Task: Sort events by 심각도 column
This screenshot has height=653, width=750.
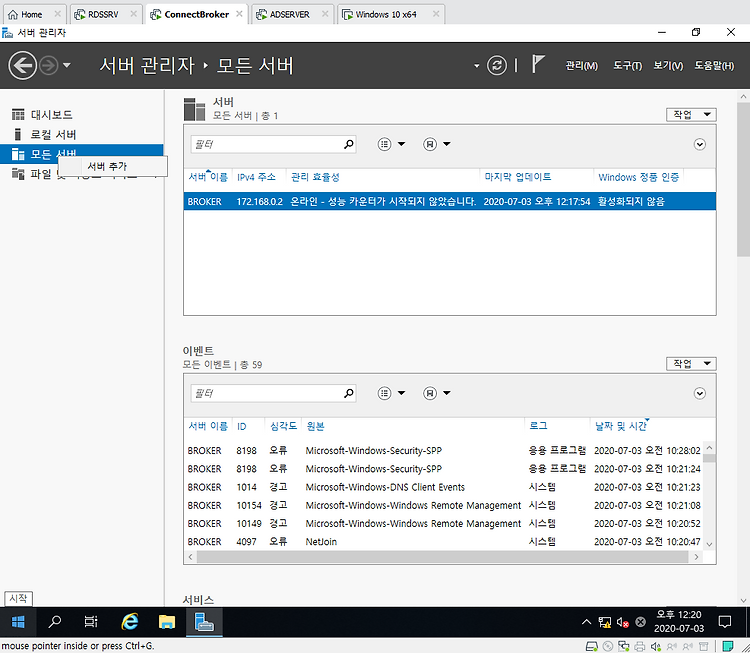Action: point(283,426)
